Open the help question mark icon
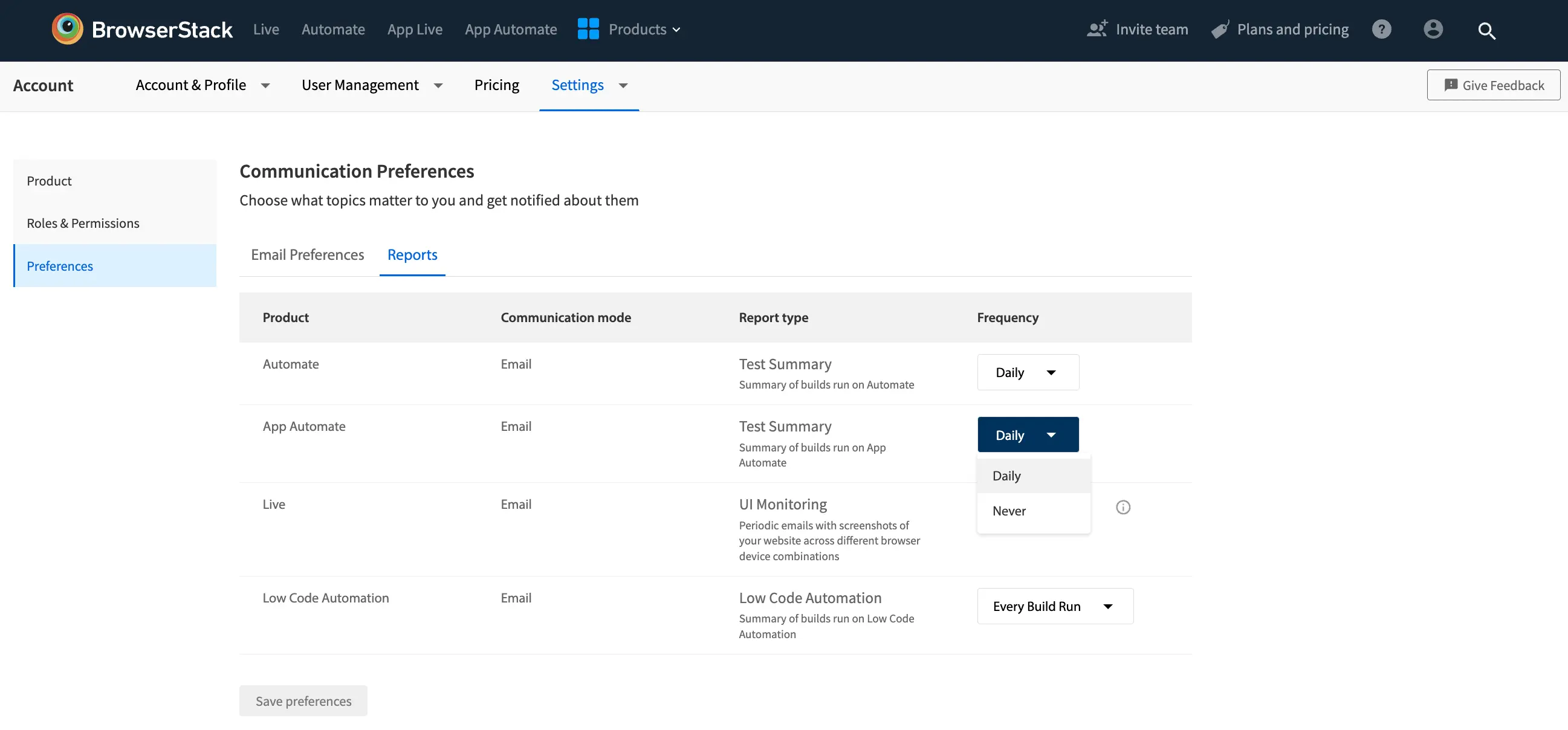Screen dimensions: 1568x730 [x=1381, y=28]
